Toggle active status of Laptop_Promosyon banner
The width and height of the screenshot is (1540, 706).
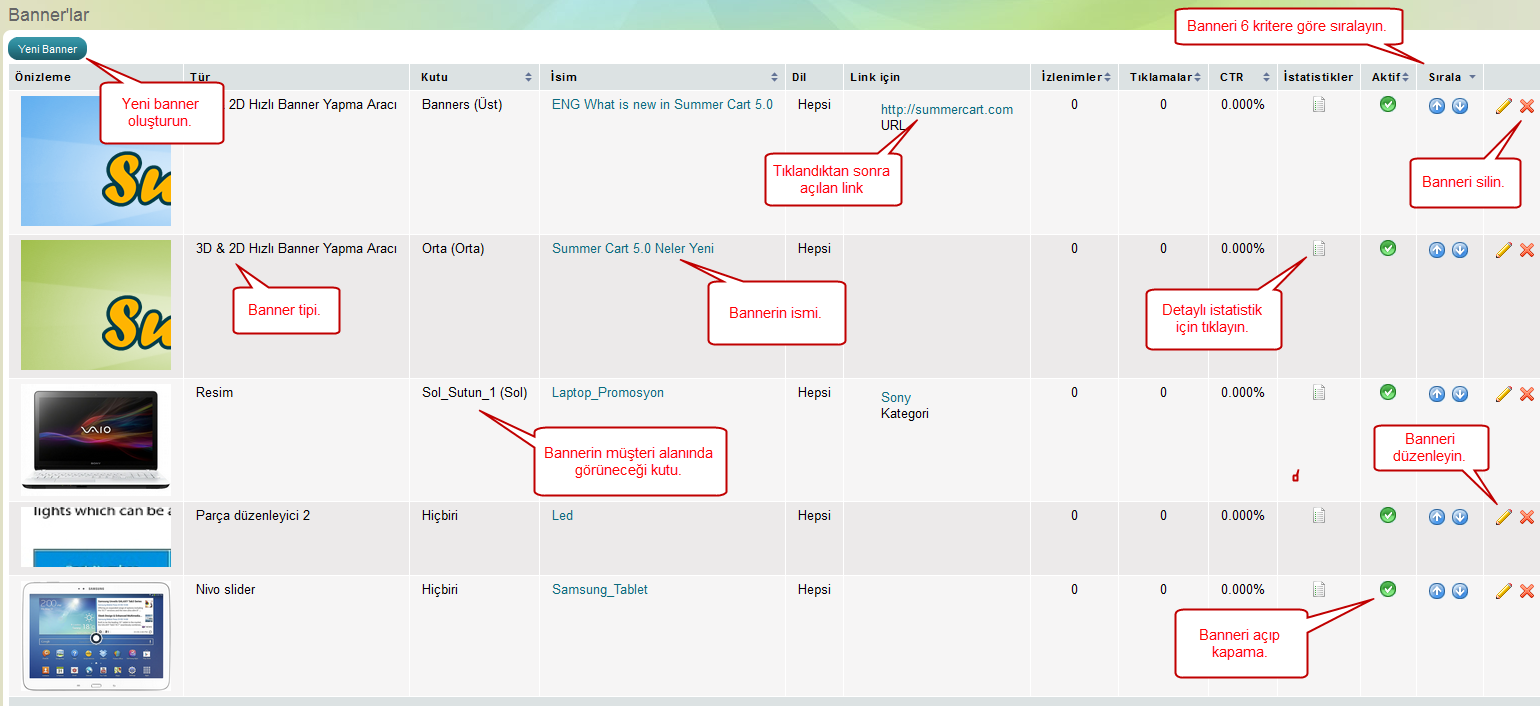tap(1387, 392)
